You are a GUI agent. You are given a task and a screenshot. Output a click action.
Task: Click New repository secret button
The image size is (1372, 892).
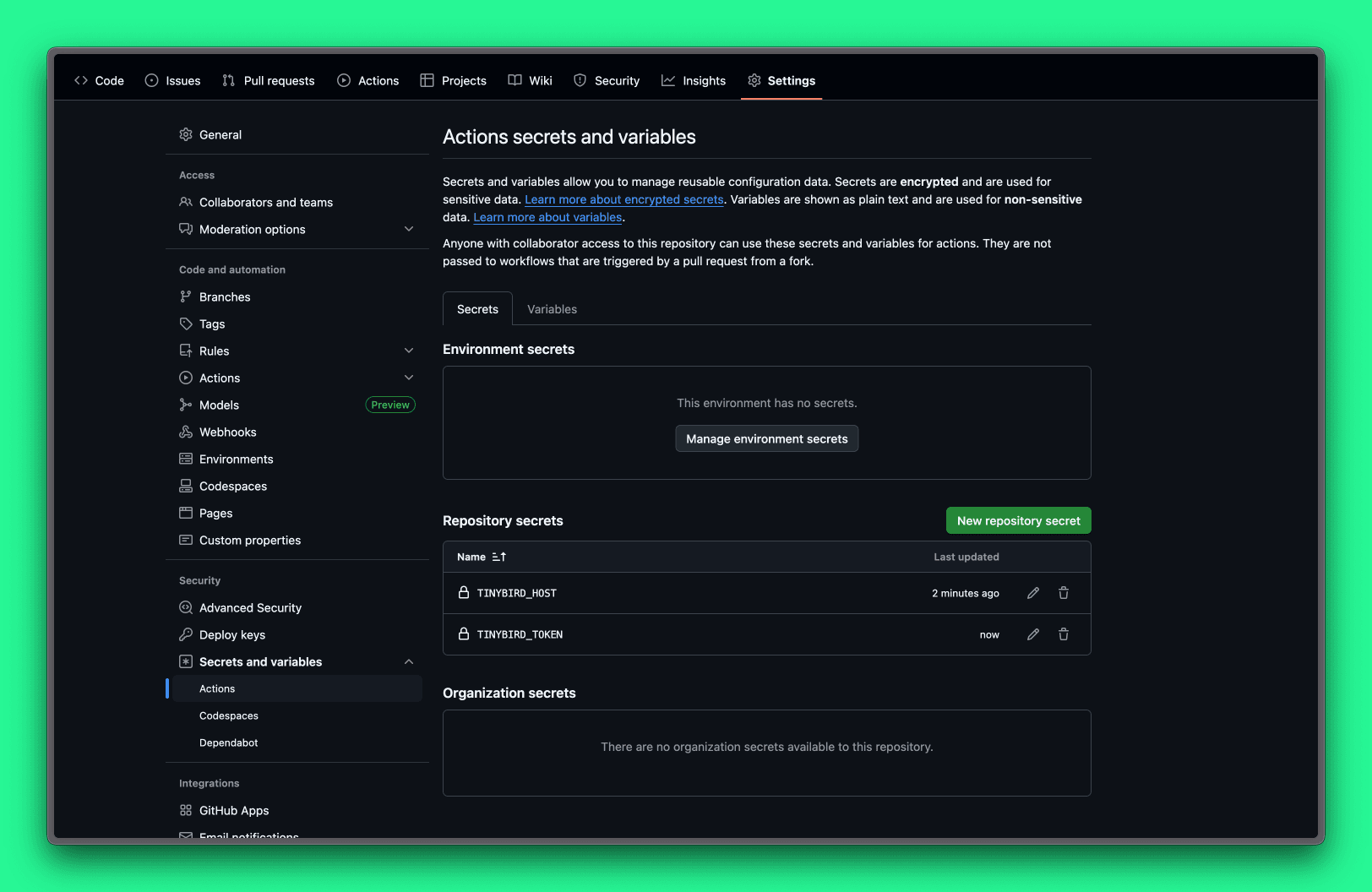[x=1018, y=520]
